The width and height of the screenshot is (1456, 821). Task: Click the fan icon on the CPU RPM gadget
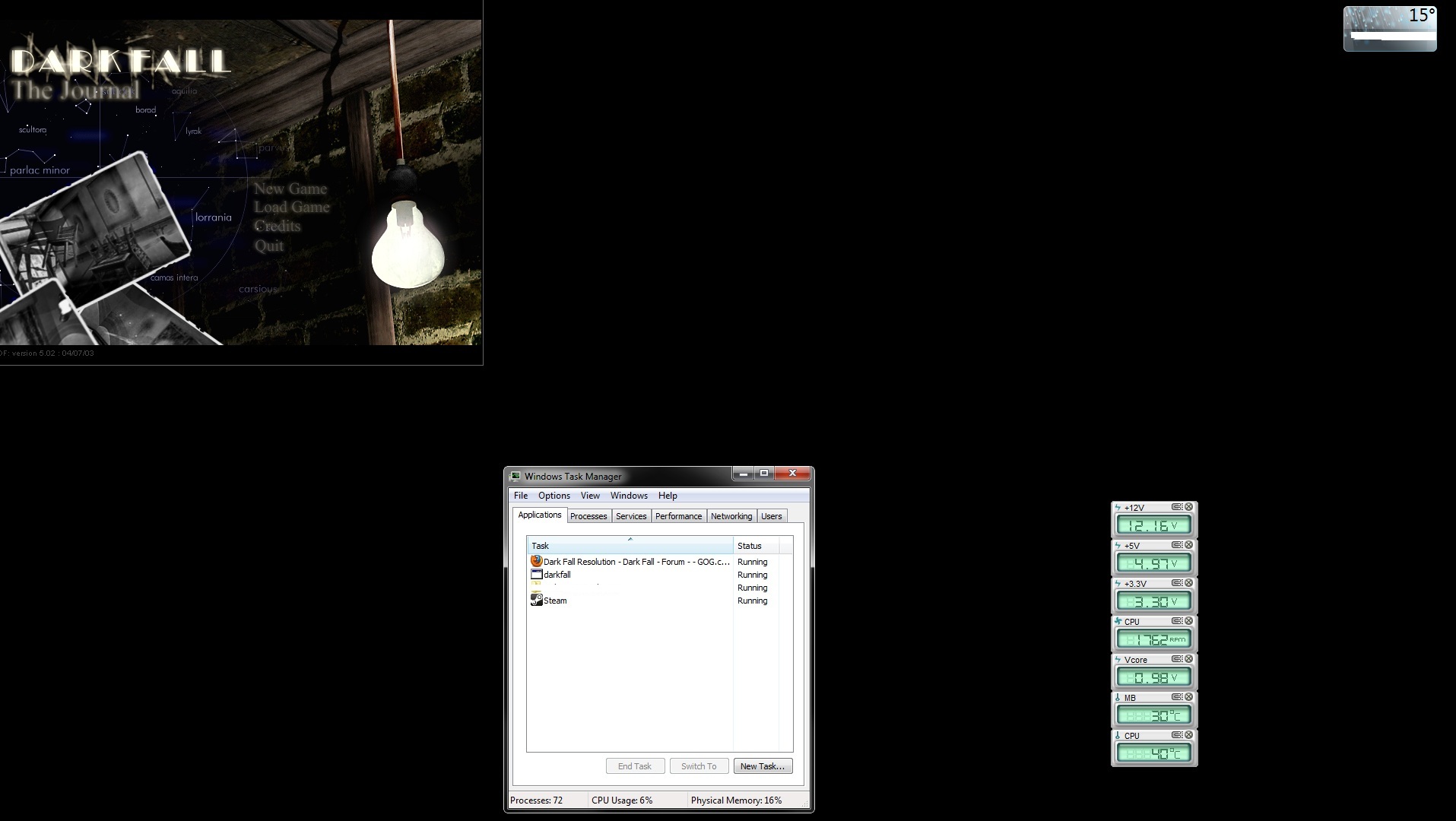(x=1118, y=622)
